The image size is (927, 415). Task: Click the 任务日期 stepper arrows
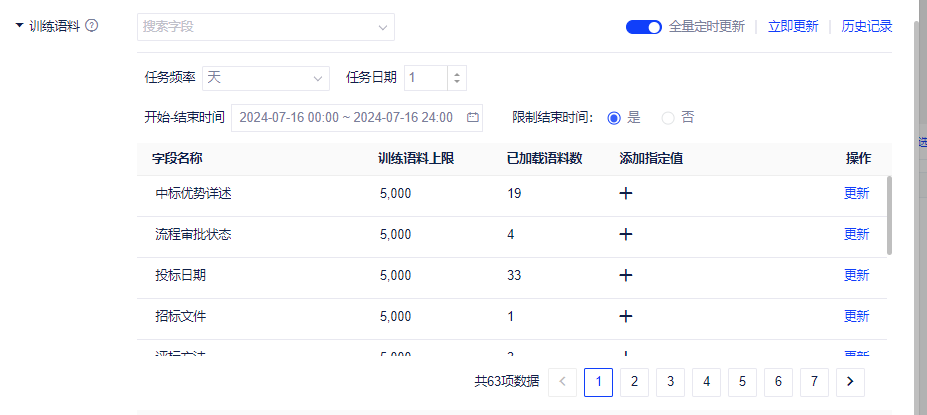(x=457, y=78)
